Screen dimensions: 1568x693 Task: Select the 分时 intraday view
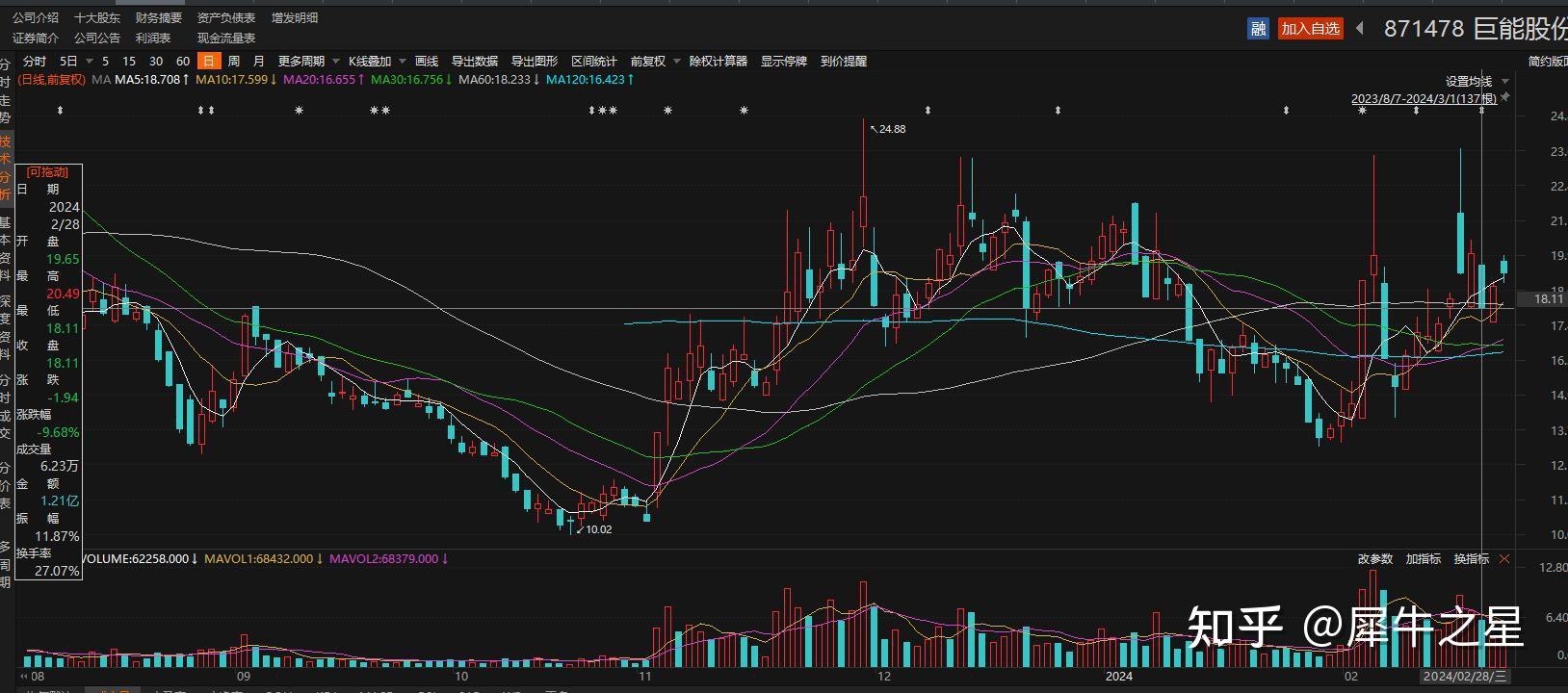click(x=35, y=62)
